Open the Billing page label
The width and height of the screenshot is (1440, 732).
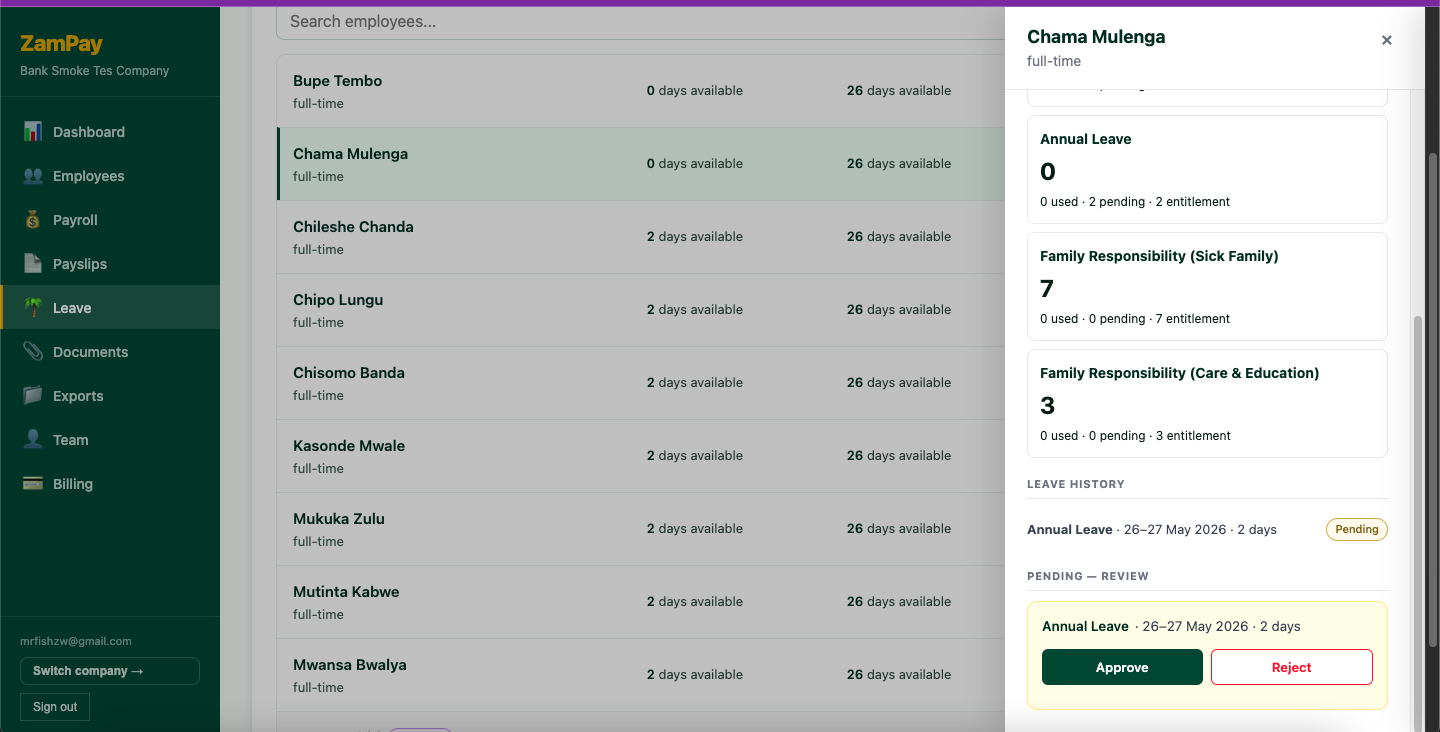click(73, 484)
